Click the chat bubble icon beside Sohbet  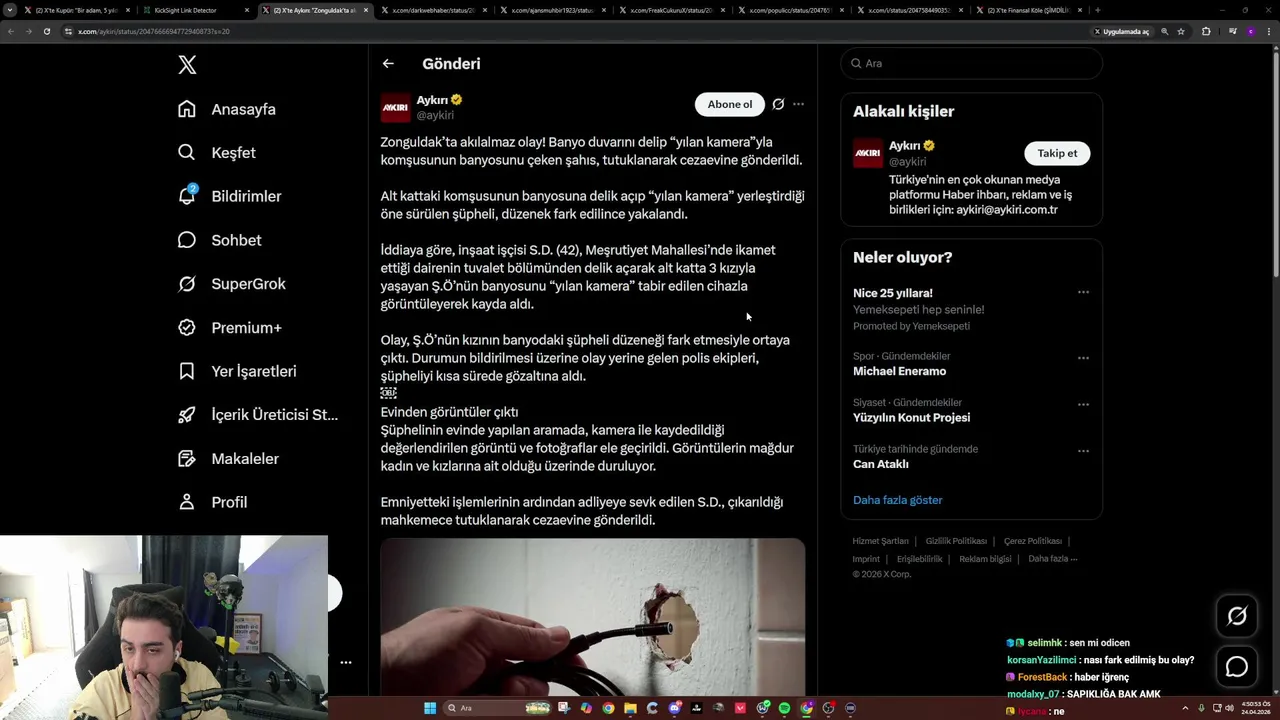[x=187, y=240]
